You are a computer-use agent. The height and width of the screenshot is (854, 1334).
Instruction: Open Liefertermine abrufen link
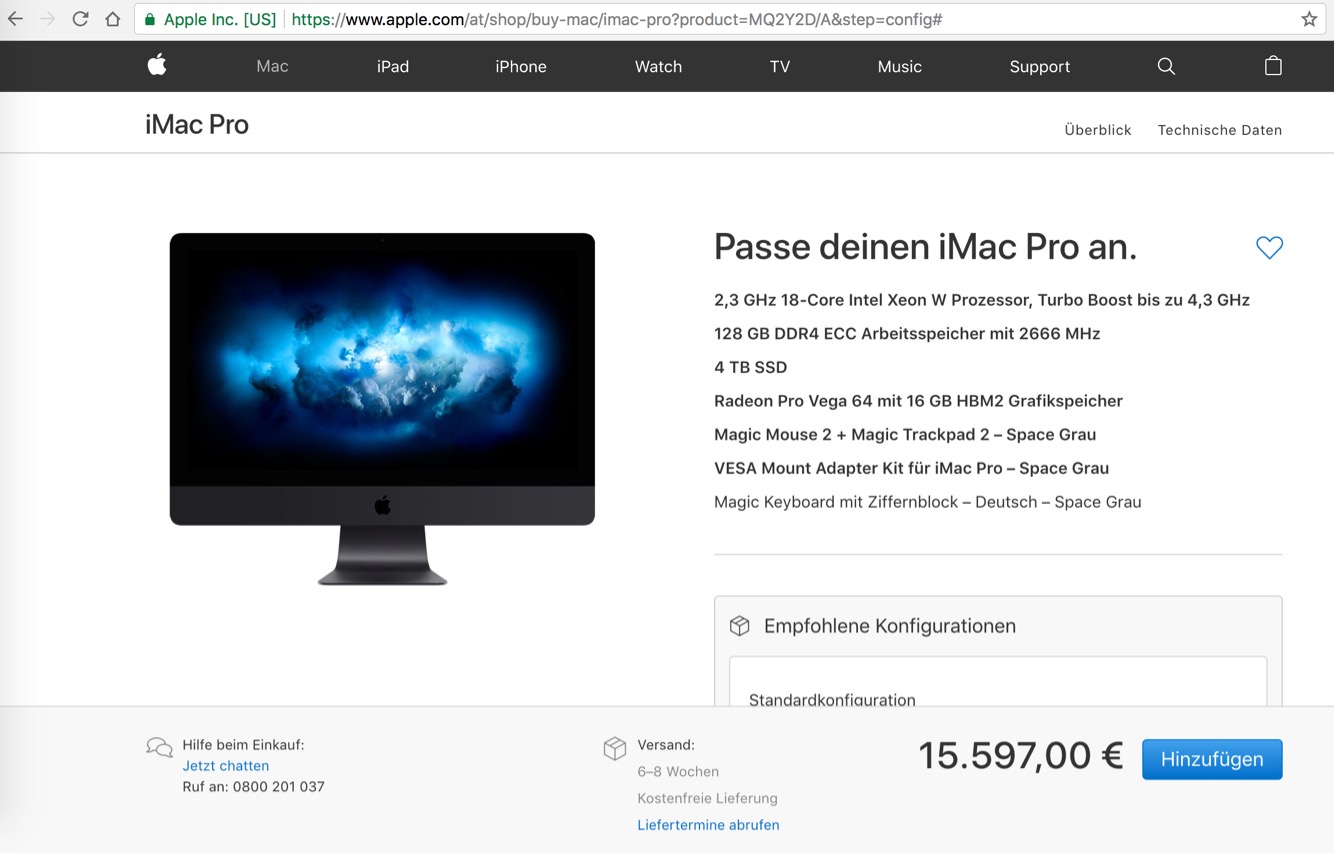click(x=708, y=825)
